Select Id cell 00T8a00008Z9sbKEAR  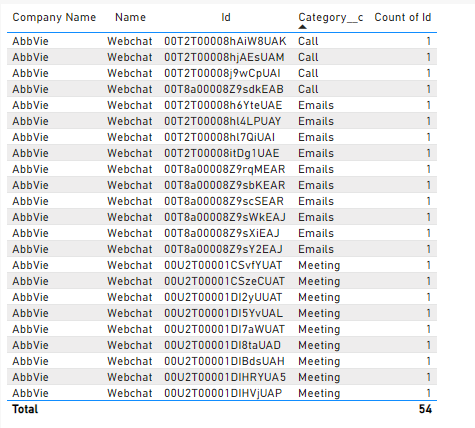tap(225, 185)
